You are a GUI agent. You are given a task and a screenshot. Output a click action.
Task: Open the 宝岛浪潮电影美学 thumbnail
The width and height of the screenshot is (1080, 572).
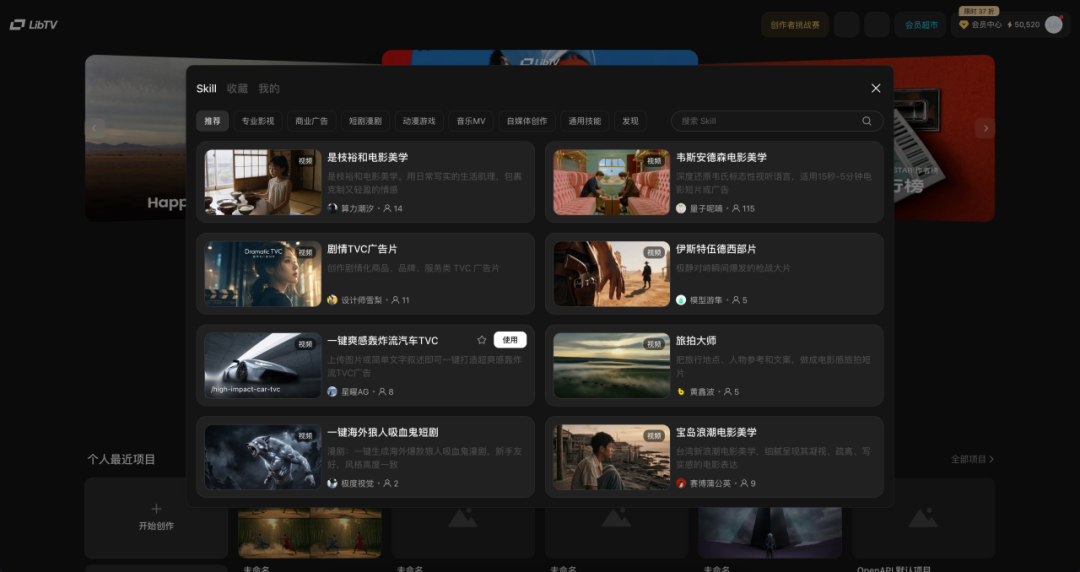tap(612, 457)
